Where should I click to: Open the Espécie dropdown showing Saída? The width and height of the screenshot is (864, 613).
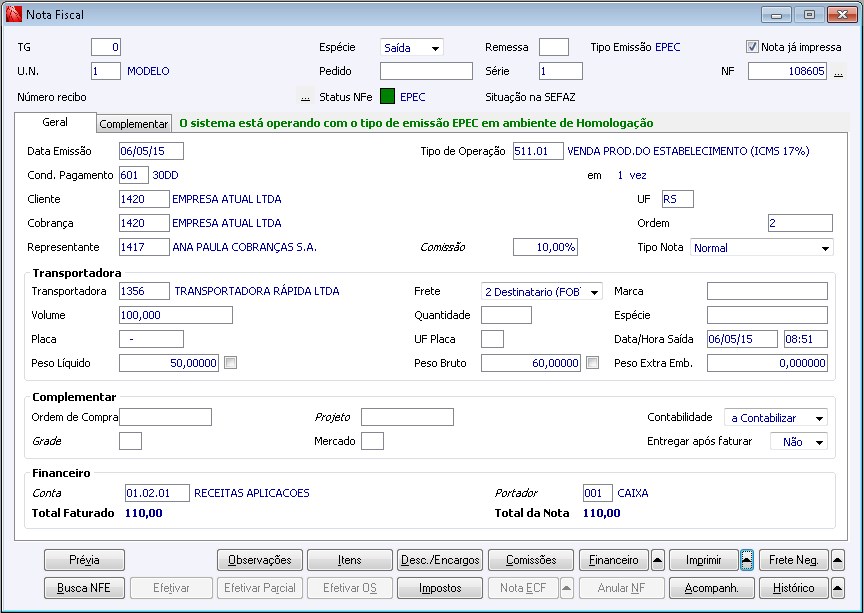click(435, 47)
